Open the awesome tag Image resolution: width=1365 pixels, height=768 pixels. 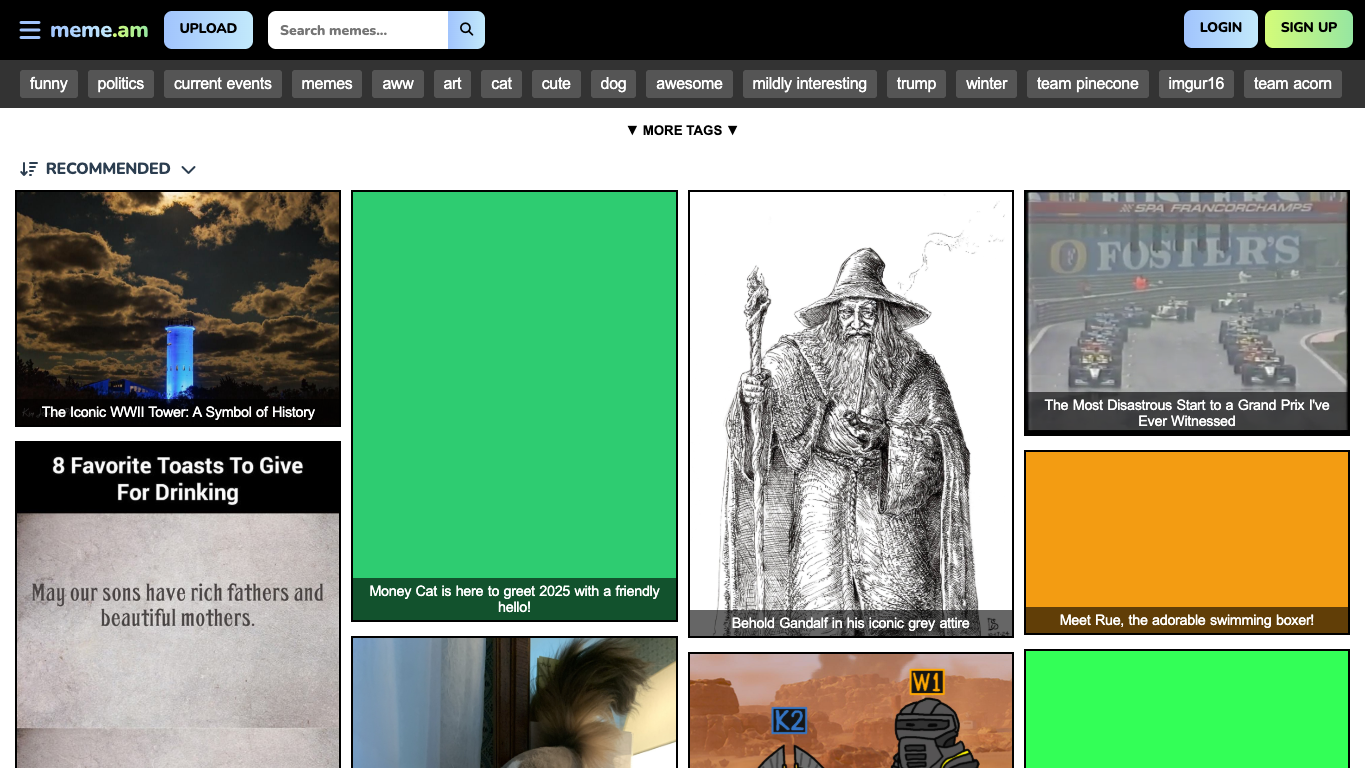coord(689,84)
